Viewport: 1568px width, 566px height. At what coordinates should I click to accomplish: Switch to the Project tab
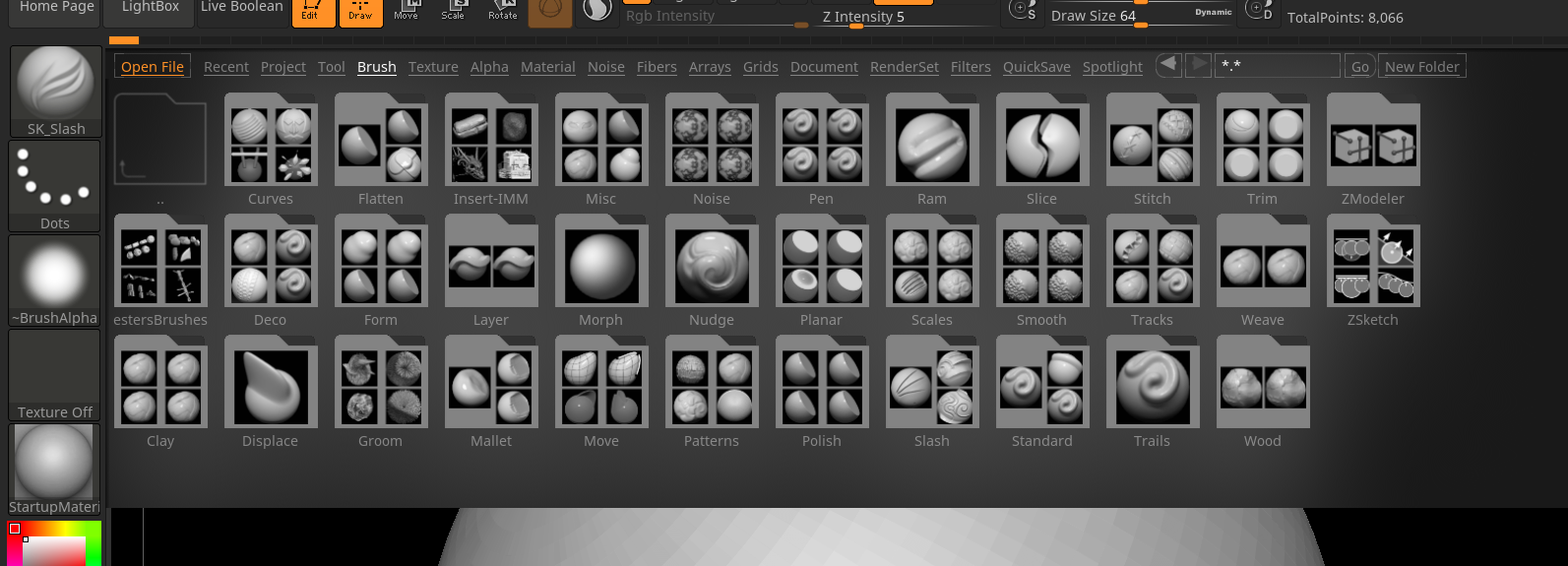pos(283,67)
